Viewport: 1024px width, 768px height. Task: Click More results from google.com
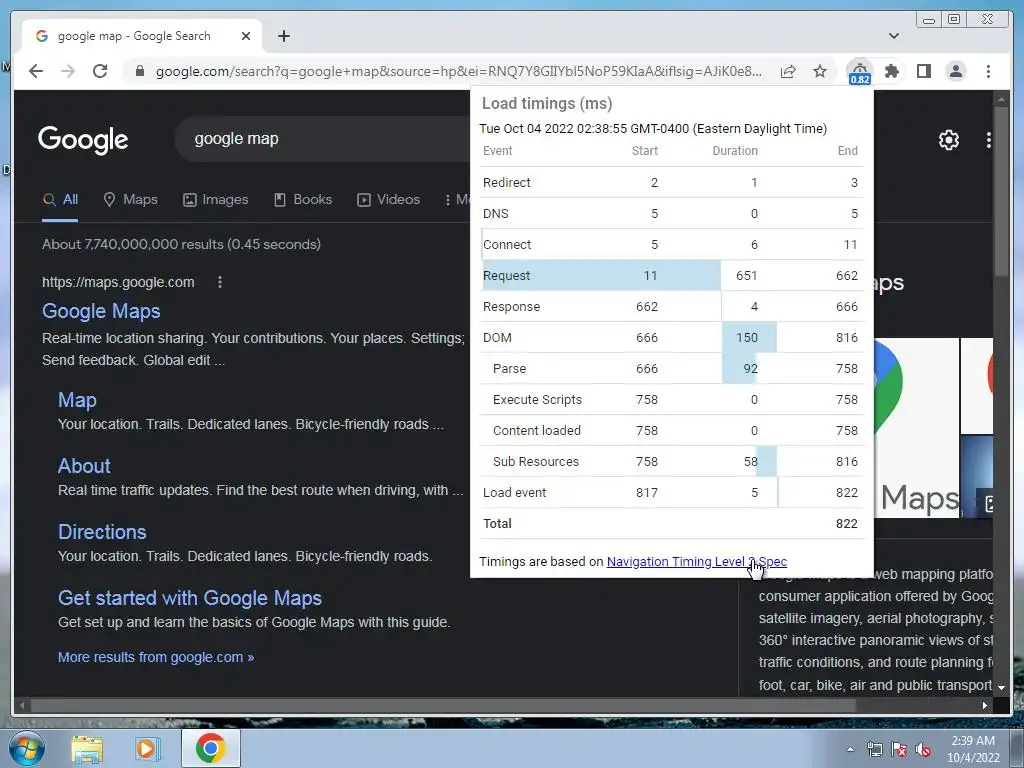click(x=156, y=657)
